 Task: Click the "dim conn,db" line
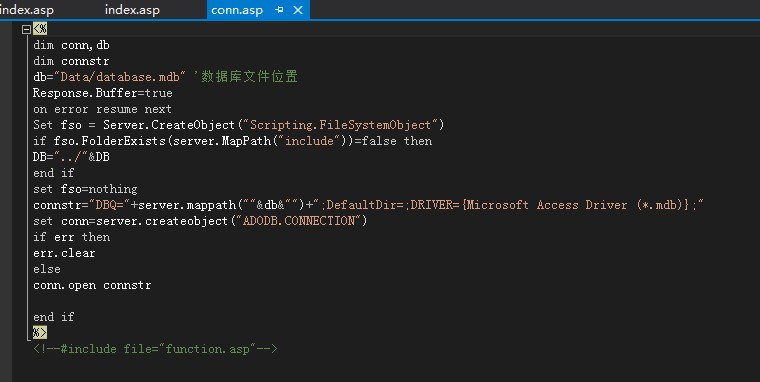(x=71, y=45)
